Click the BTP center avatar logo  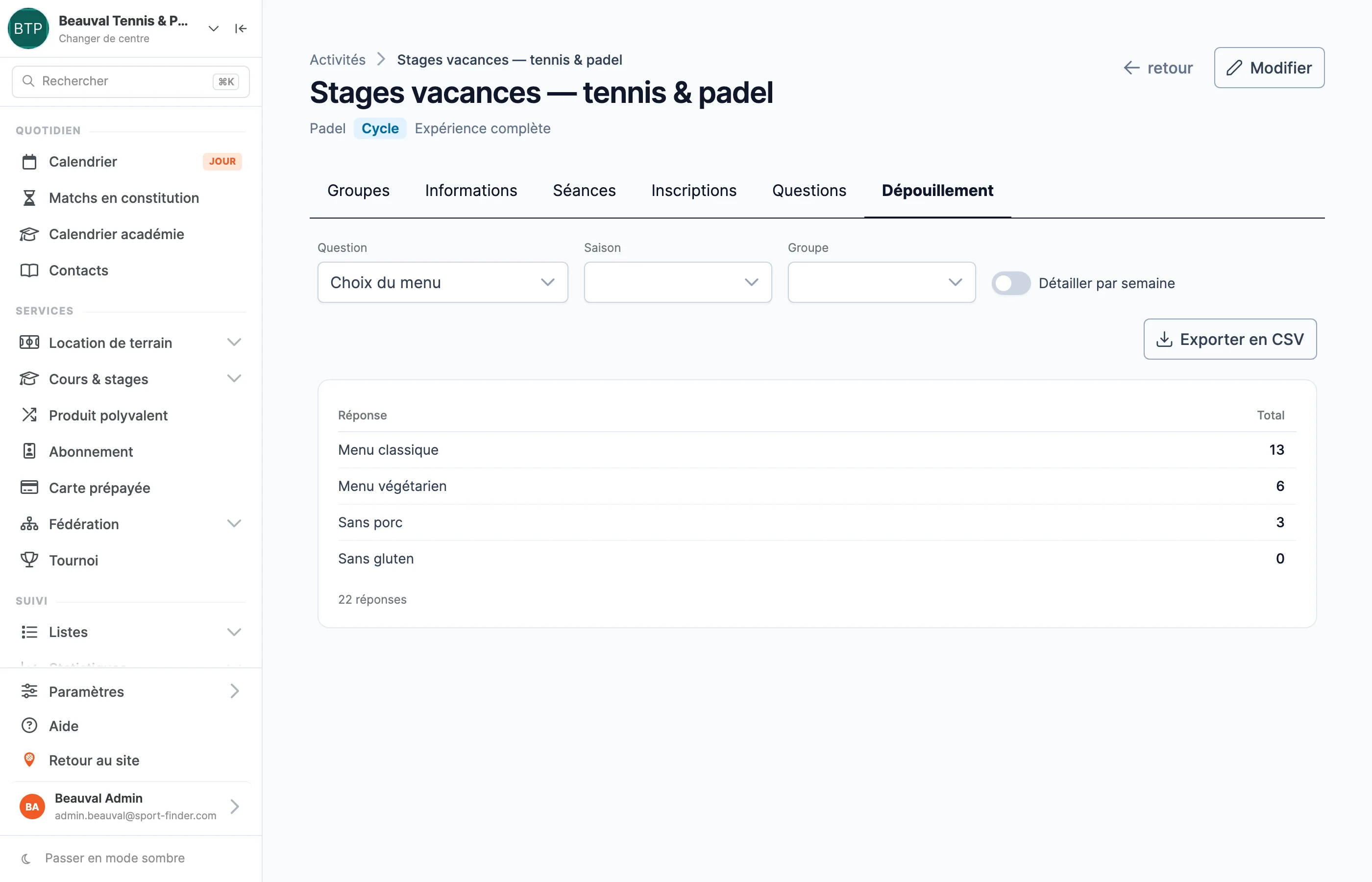click(28, 28)
